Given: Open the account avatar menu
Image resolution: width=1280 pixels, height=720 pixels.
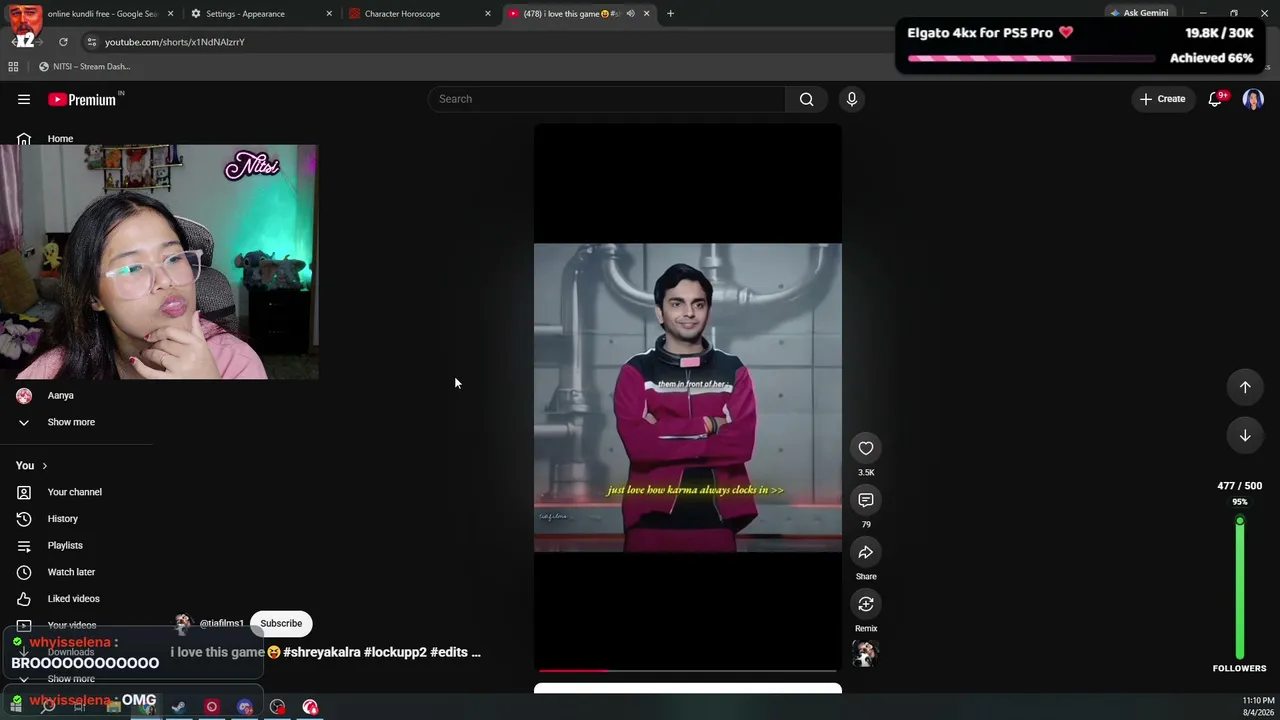Looking at the screenshot, I should point(1253,99).
